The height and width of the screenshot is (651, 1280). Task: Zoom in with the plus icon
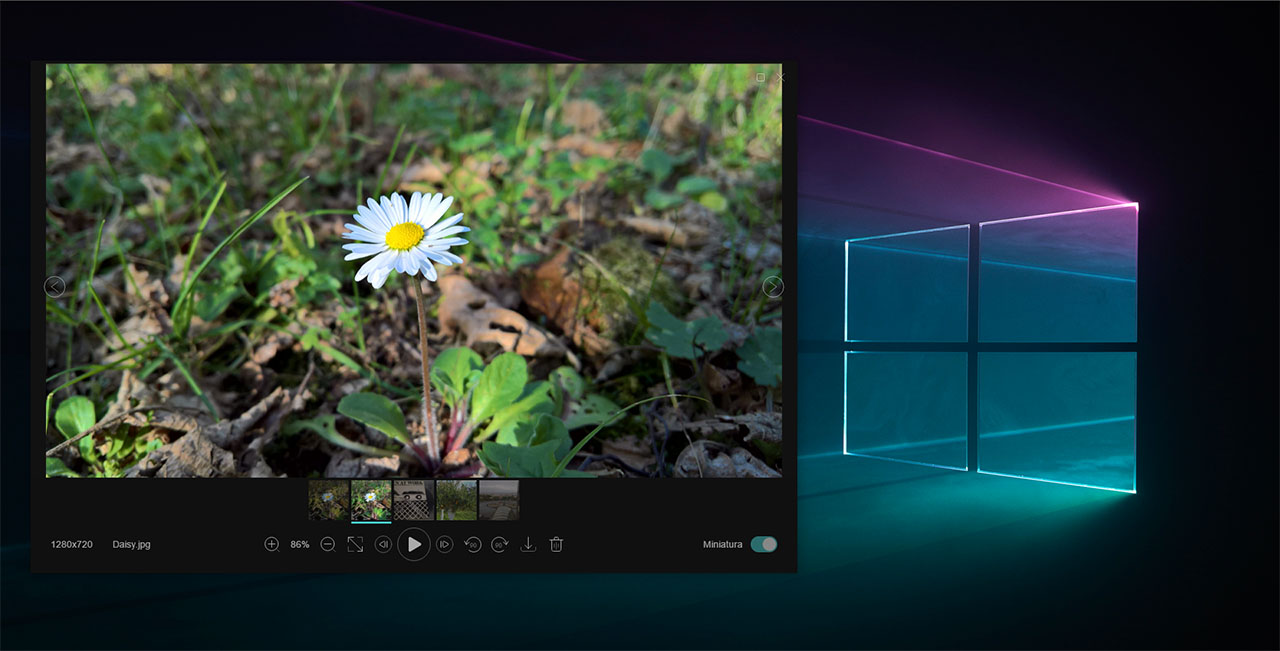point(271,544)
